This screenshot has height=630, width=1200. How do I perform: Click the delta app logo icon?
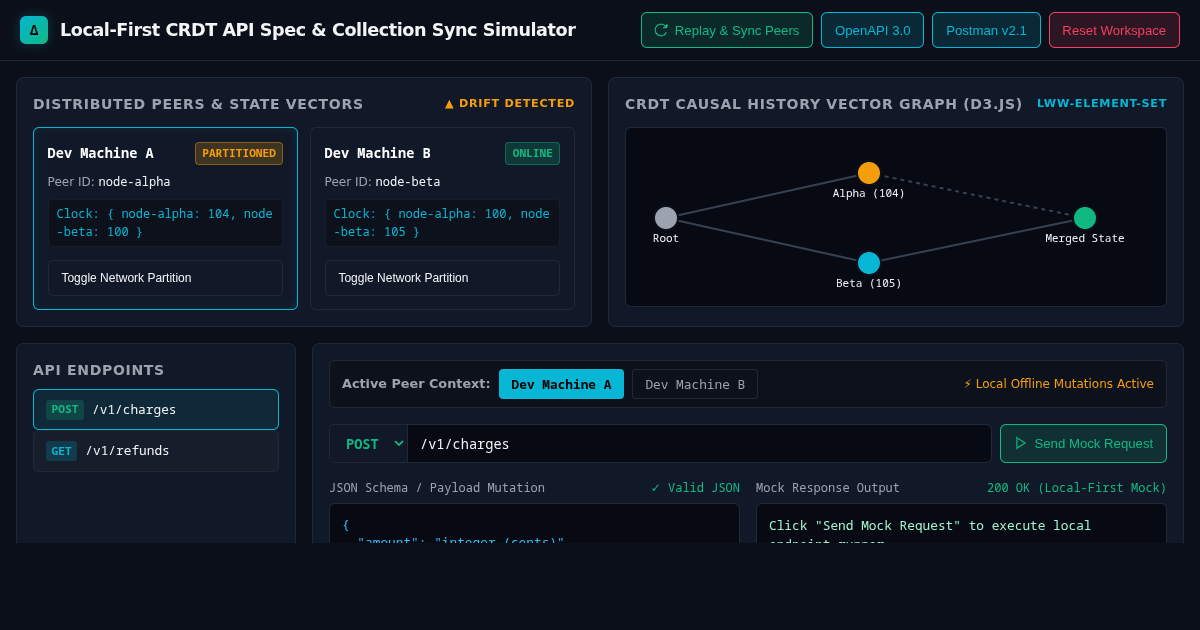pyautogui.click(x=34, y=30)
